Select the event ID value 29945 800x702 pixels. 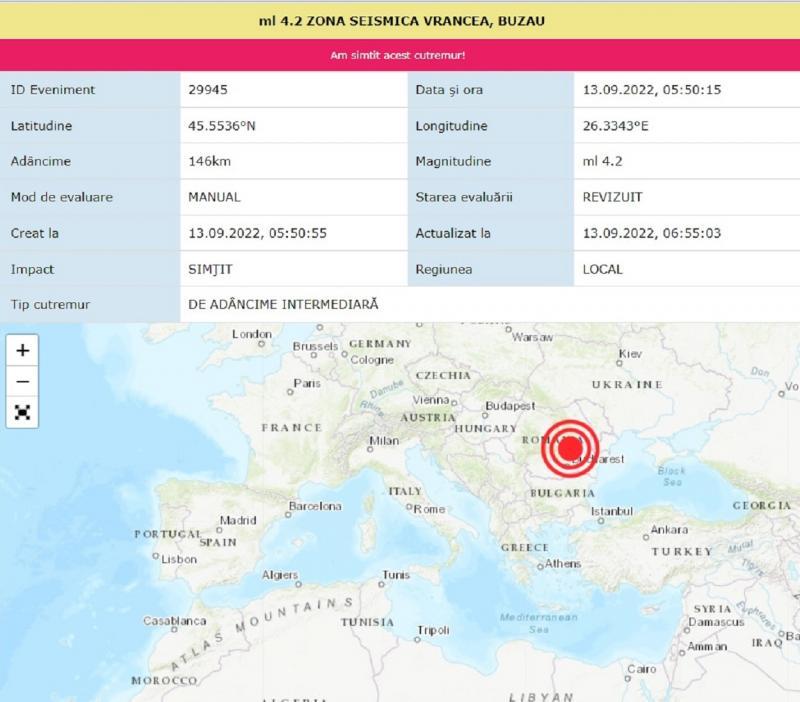click(x=206, y=90)
